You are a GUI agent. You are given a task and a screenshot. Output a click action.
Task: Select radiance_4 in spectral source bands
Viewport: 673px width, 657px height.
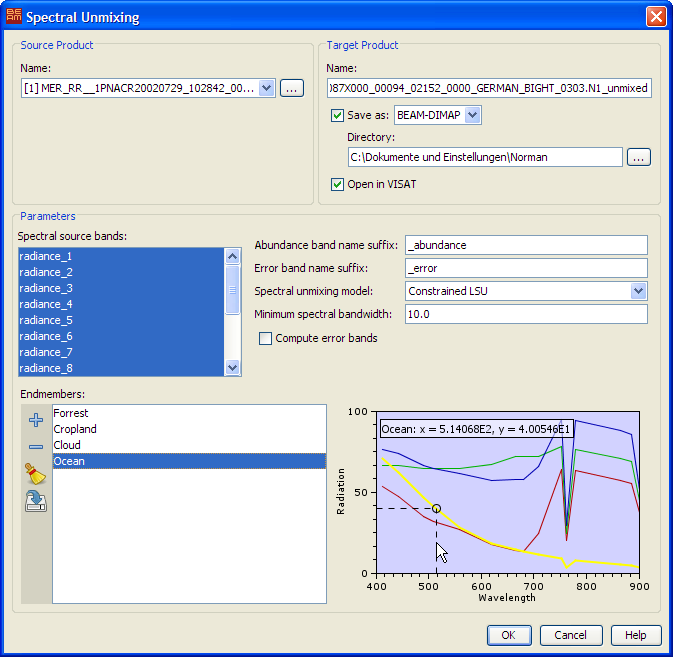[46, 304]
